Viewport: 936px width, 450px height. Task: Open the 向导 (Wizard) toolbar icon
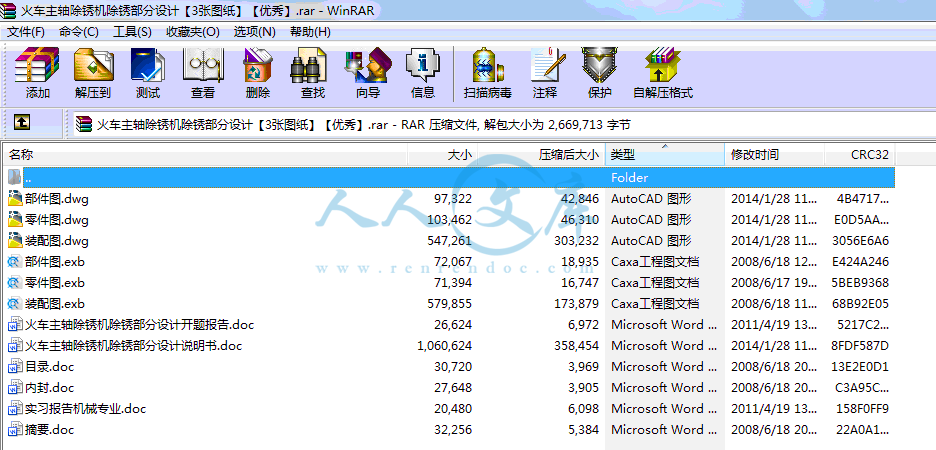click(x=368, y=65)
